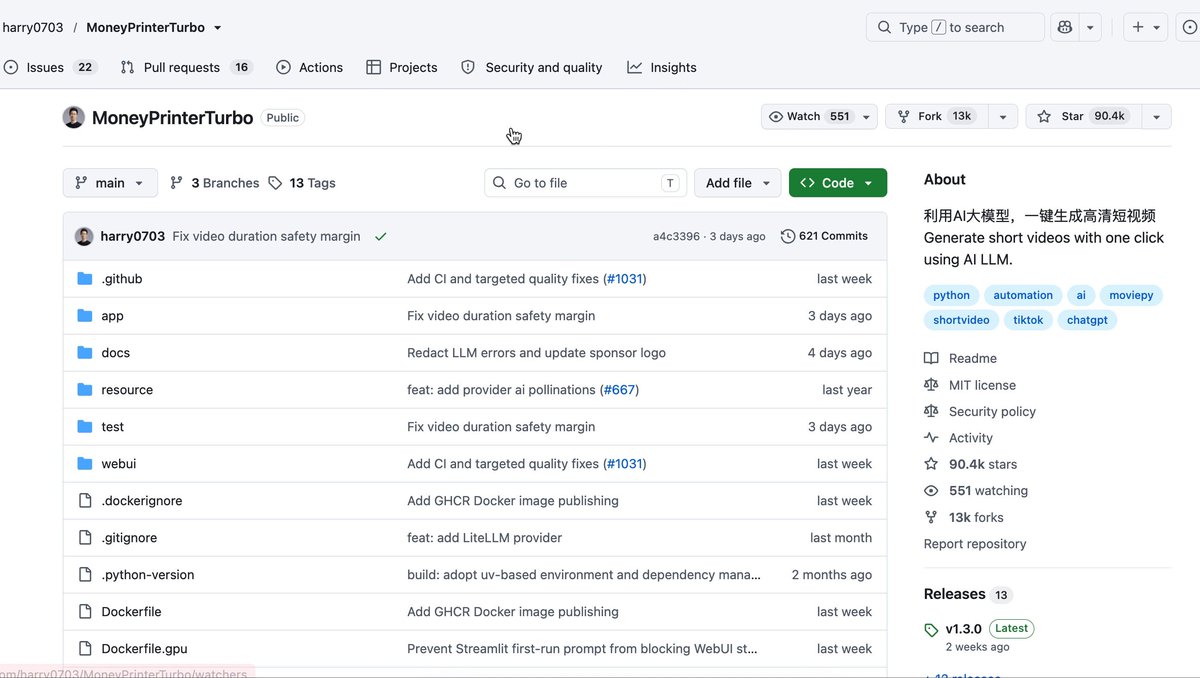Select the automation topic tag
The width and height of the screenshot is (1200, 678).
click(1022, 295)
